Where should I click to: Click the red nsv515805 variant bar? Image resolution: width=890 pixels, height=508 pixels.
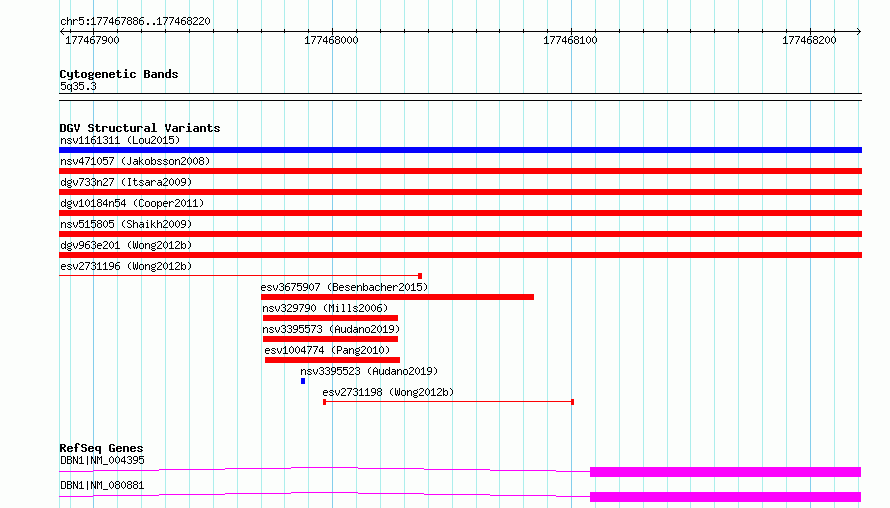460,234
